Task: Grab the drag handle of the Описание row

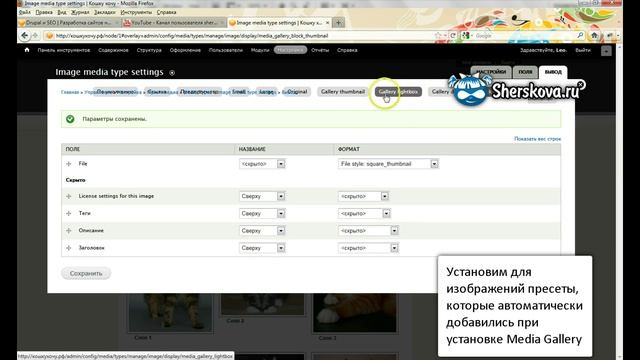Action: [x=69, y=231]
